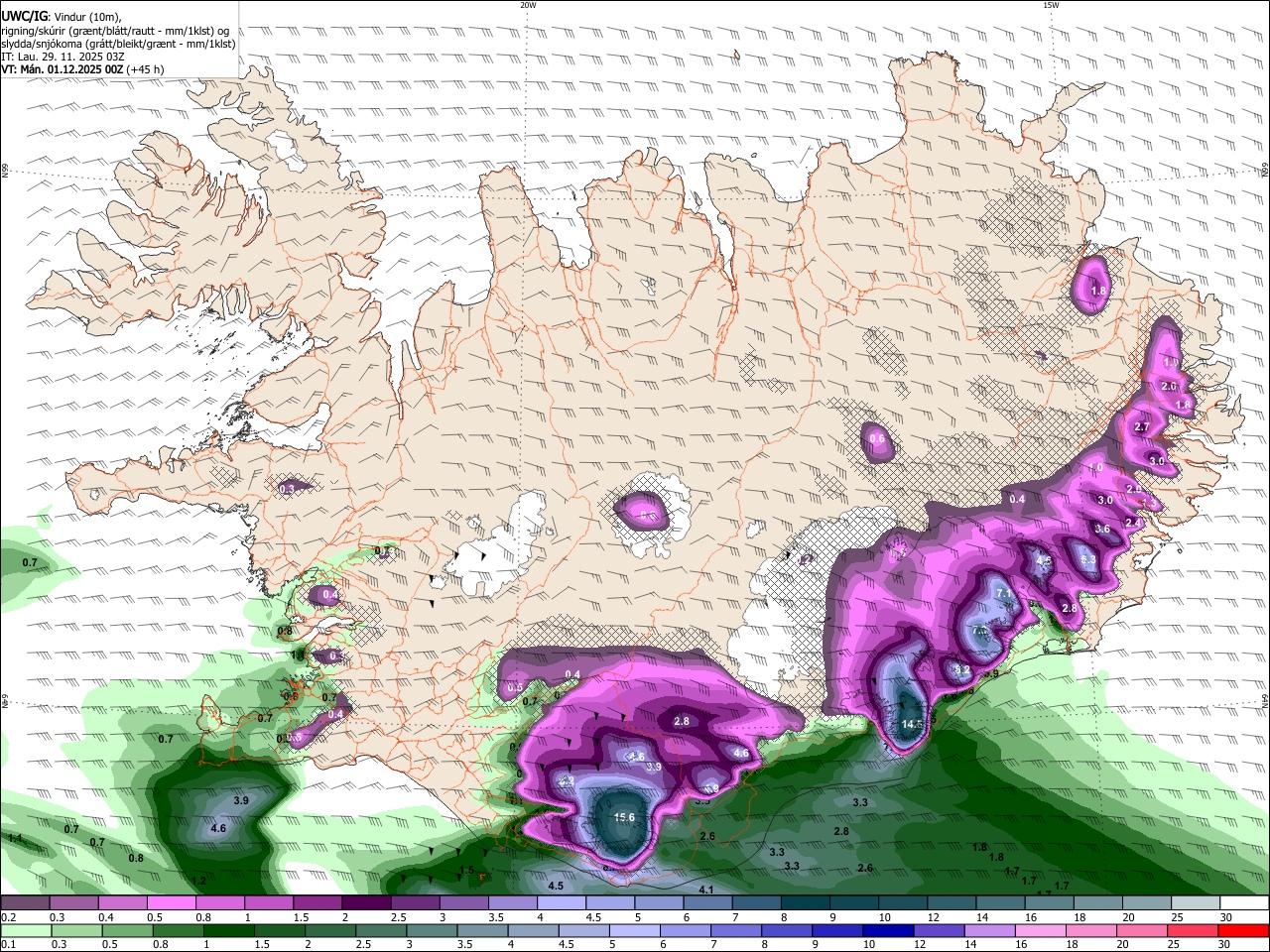Click the 20W longitude label
The image size is (1270, 952).
tap(528, 5)
